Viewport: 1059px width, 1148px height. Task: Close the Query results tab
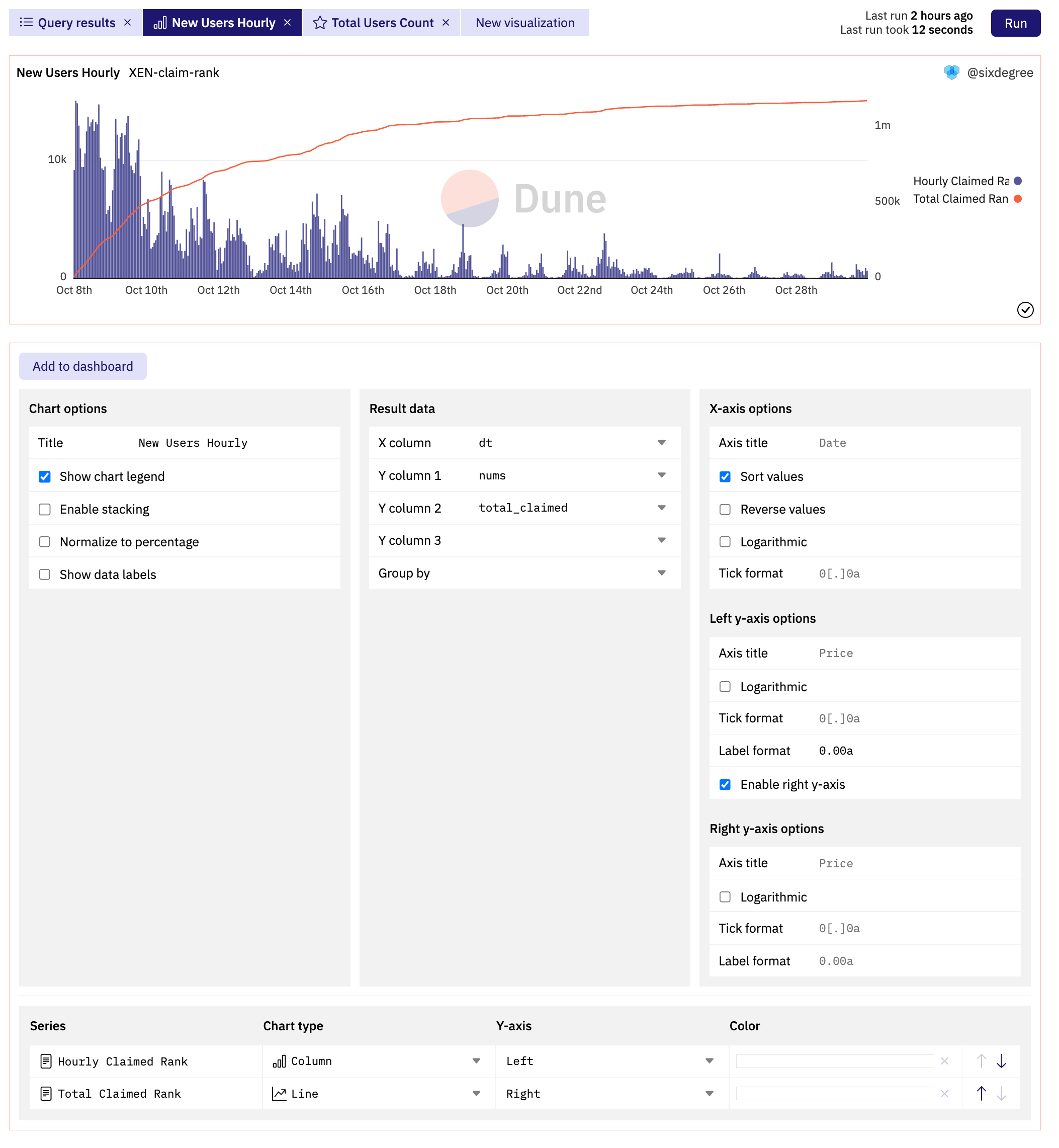(x=128, y=23)
